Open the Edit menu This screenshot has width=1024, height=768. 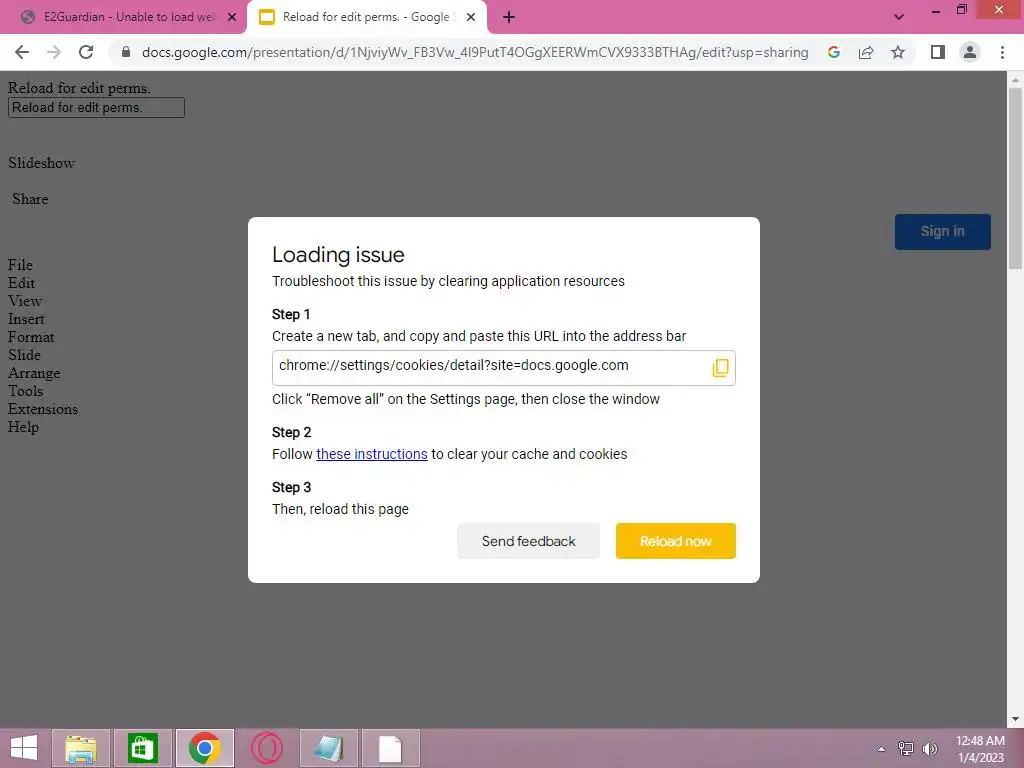click(x=22, y=283)
